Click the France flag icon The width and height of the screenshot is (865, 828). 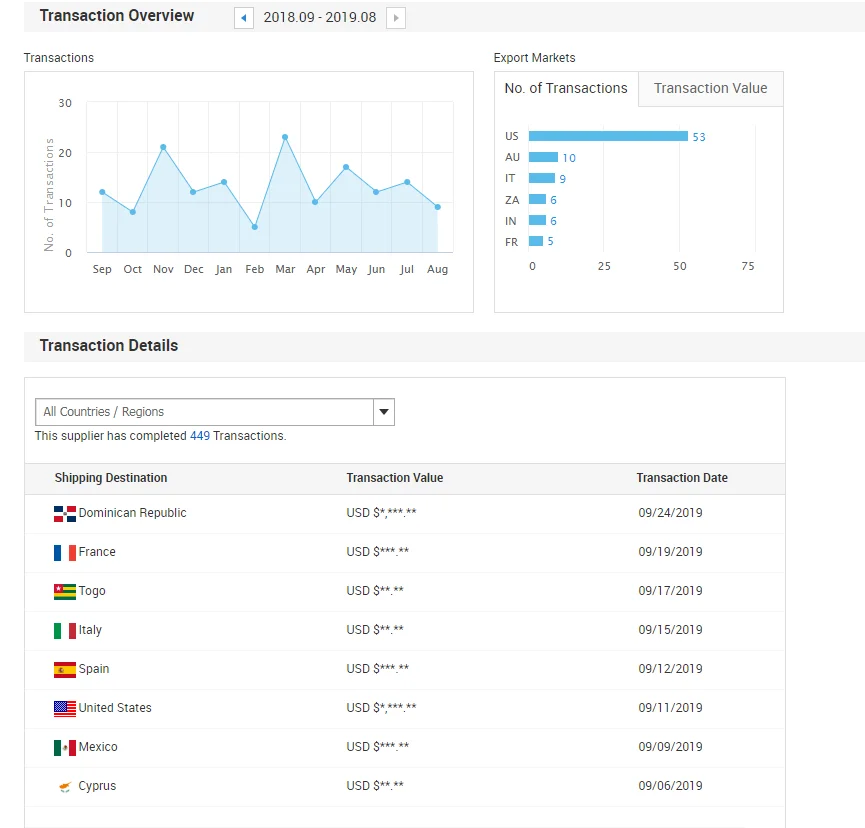point(65,553)
